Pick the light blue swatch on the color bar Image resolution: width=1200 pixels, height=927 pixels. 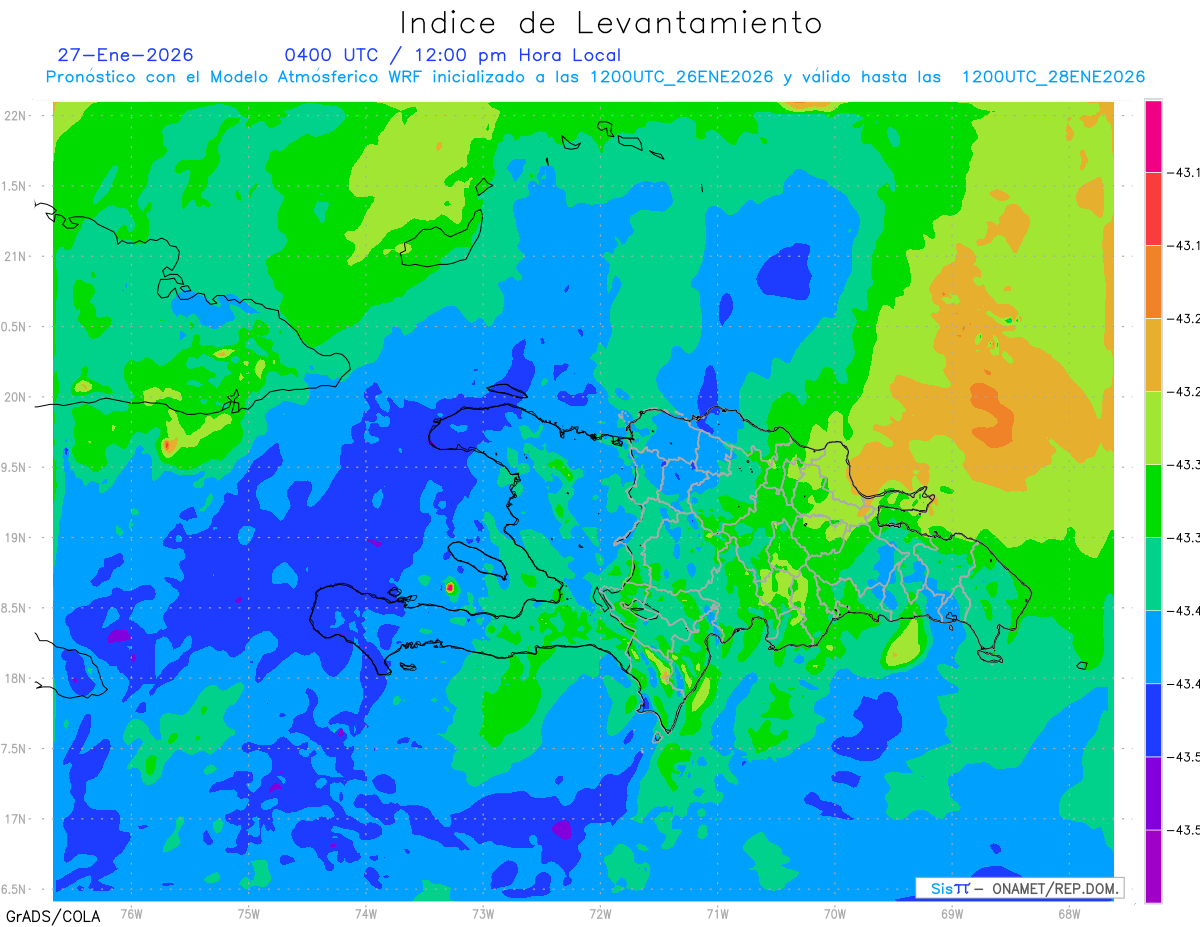coord(1153,647)
